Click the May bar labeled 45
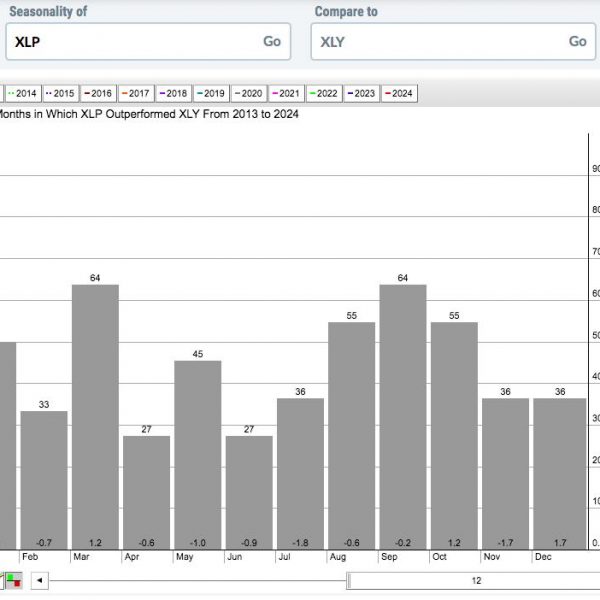Screen dimensions: 600x600 click(x=198, y=455)
